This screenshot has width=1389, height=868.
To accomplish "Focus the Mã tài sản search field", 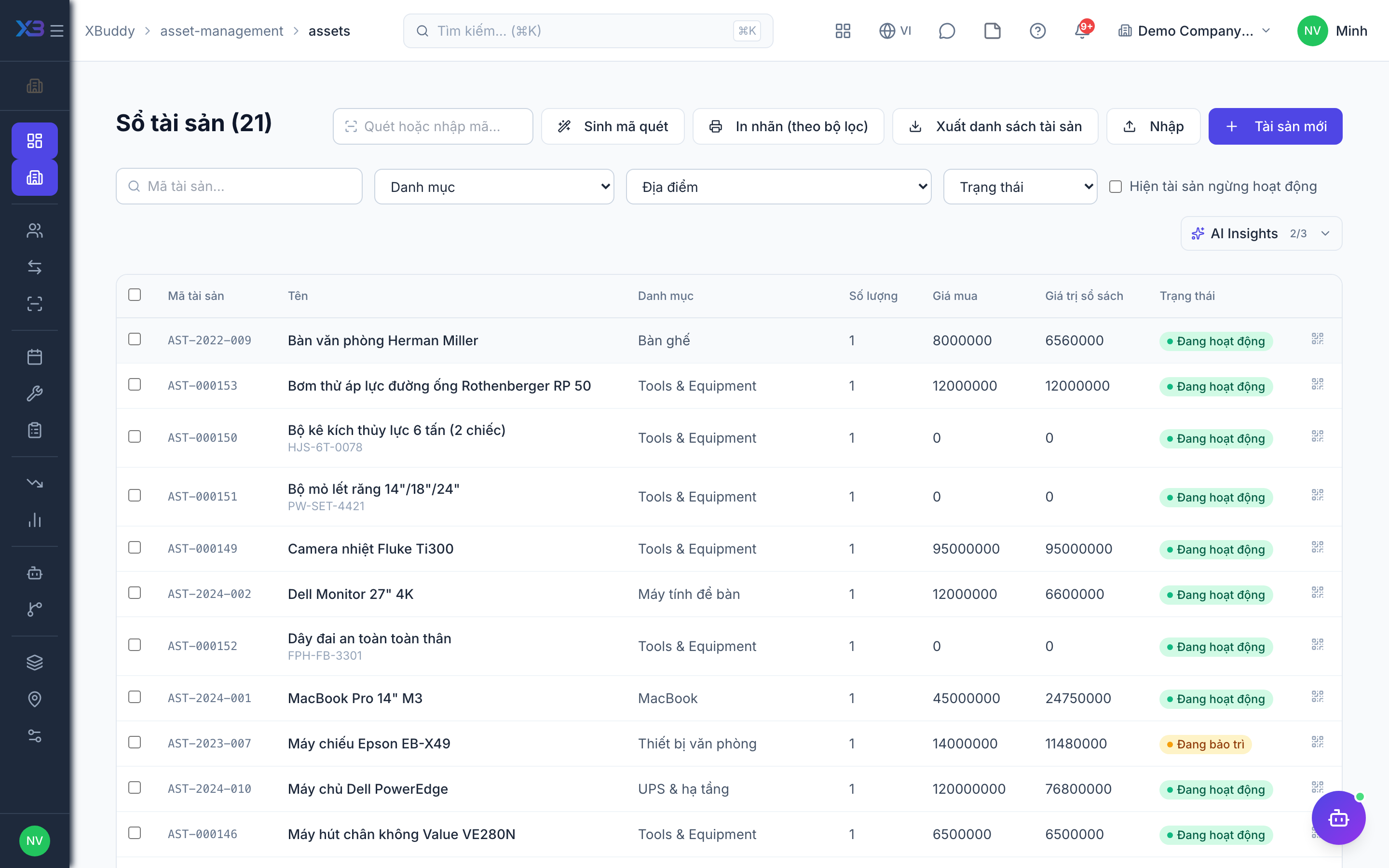I will point(239,186).
